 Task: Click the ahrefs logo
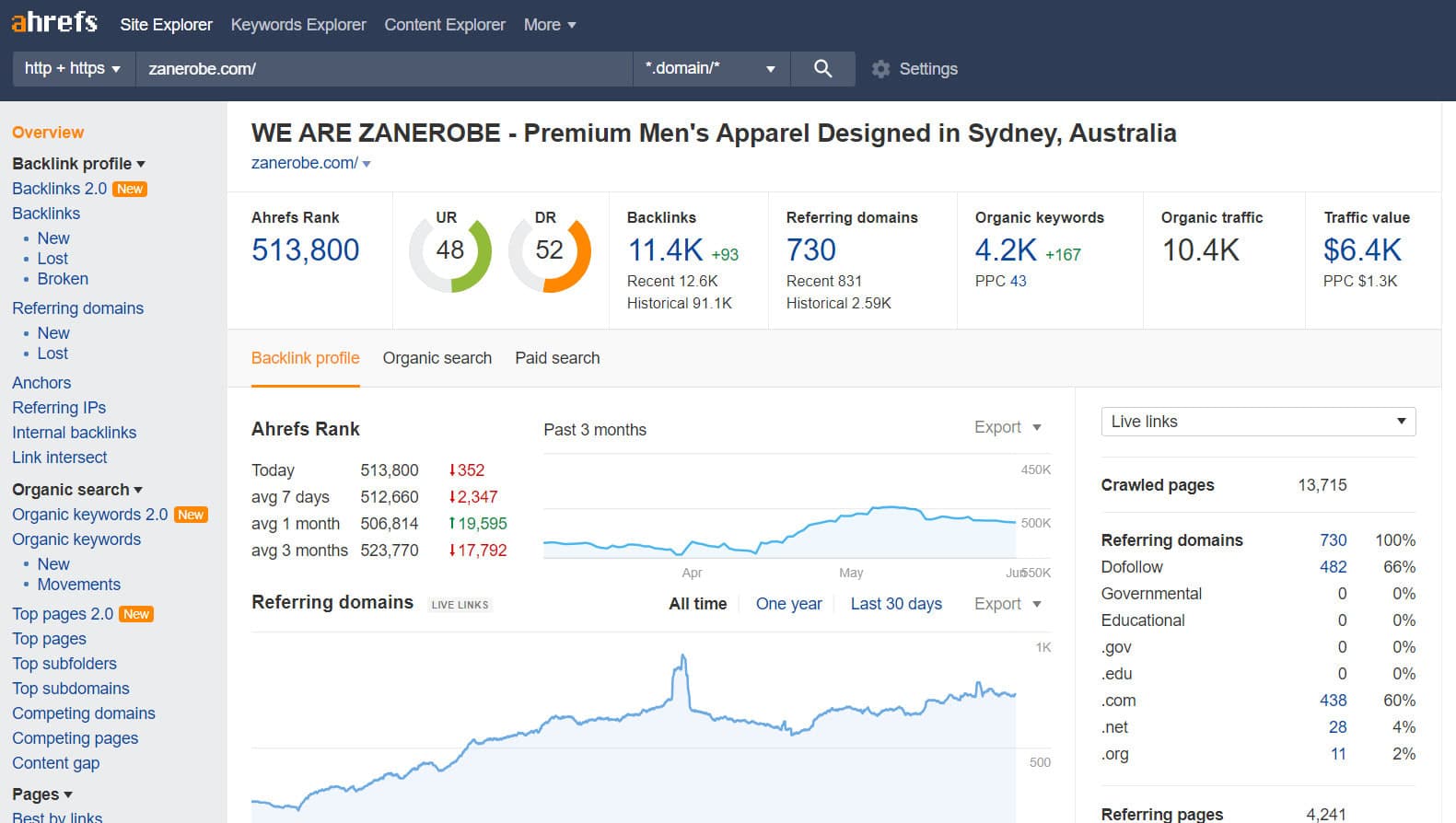[x=54, y=22]
